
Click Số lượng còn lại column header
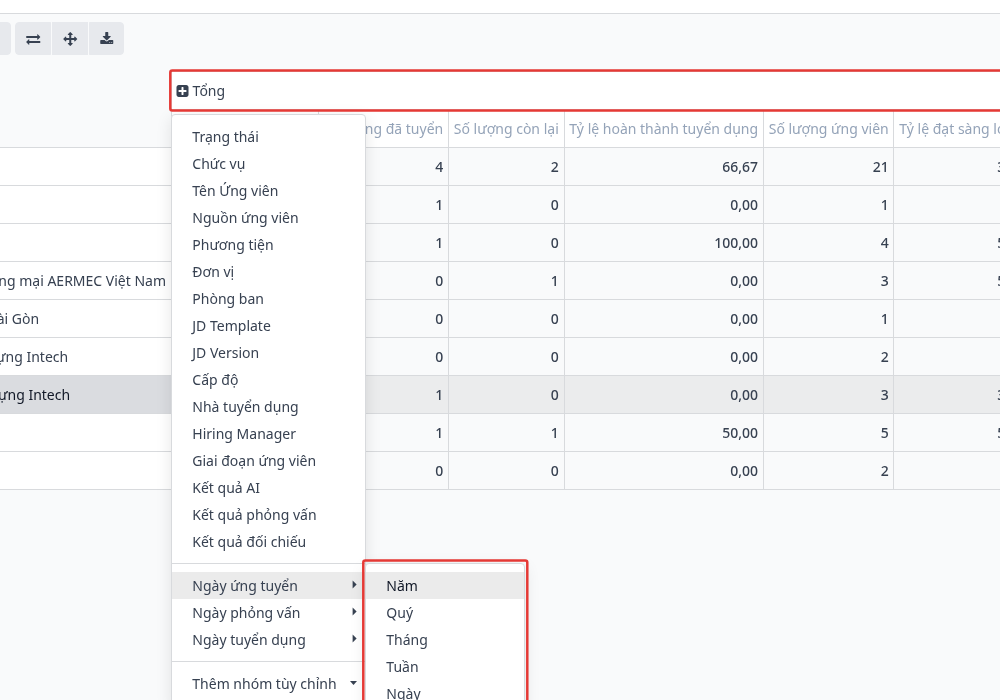tap(506, 129)
